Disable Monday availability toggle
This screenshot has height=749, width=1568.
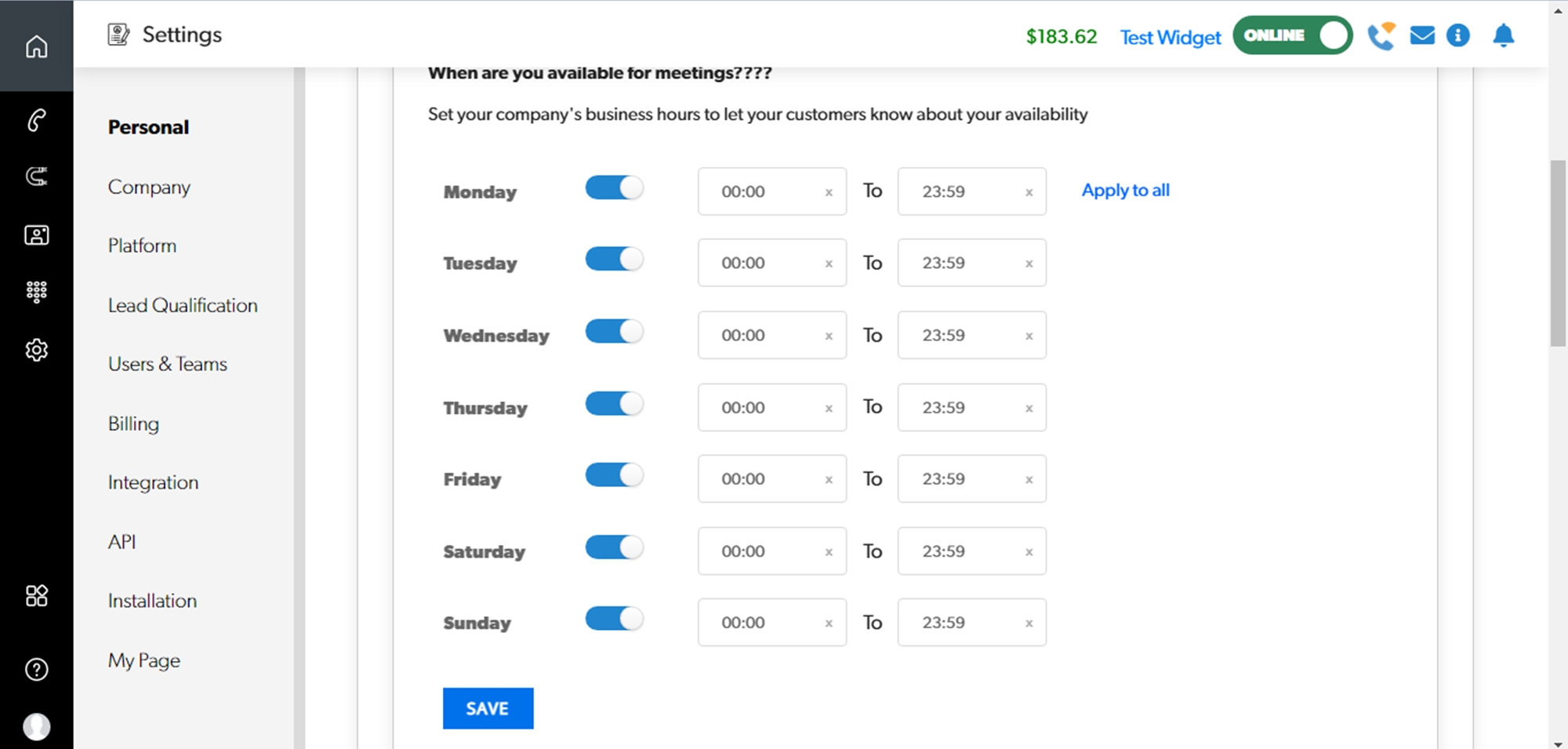point(614,188)
